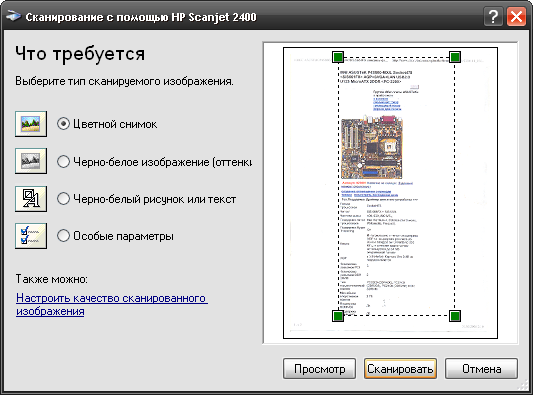Click the black-and-white text icon
This screenshot has height=395, width=533.
[x=31, y=199]
